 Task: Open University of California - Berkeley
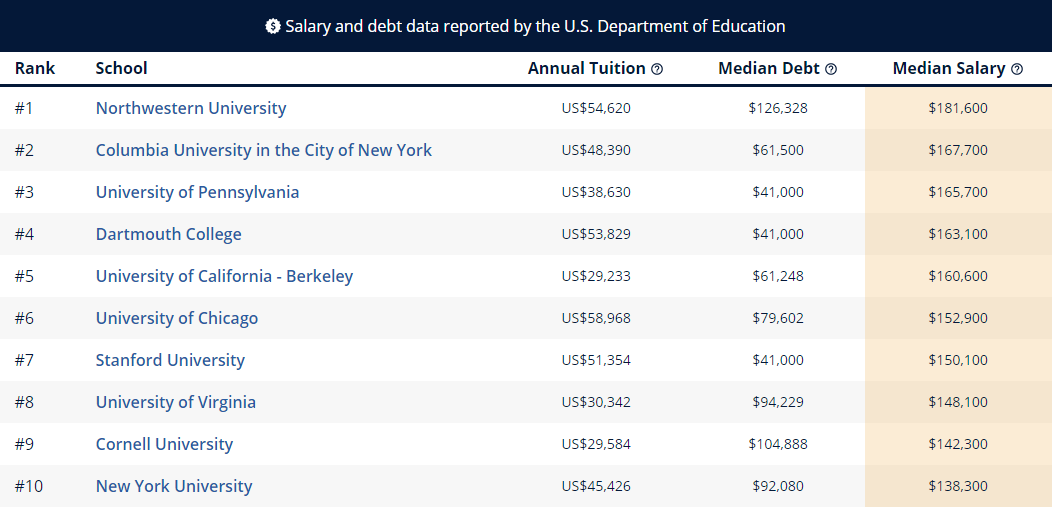[x=224, y=276]
